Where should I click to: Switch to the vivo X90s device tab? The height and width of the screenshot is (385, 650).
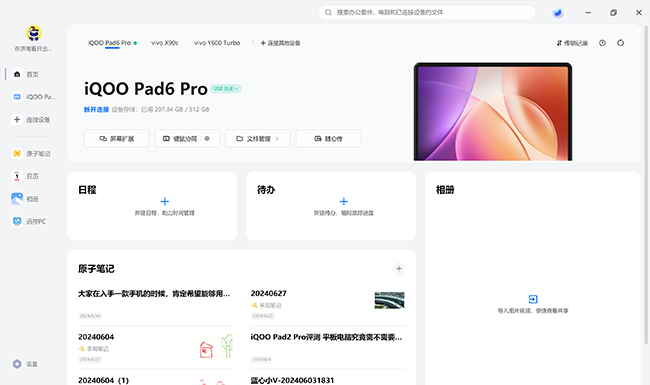165,43
